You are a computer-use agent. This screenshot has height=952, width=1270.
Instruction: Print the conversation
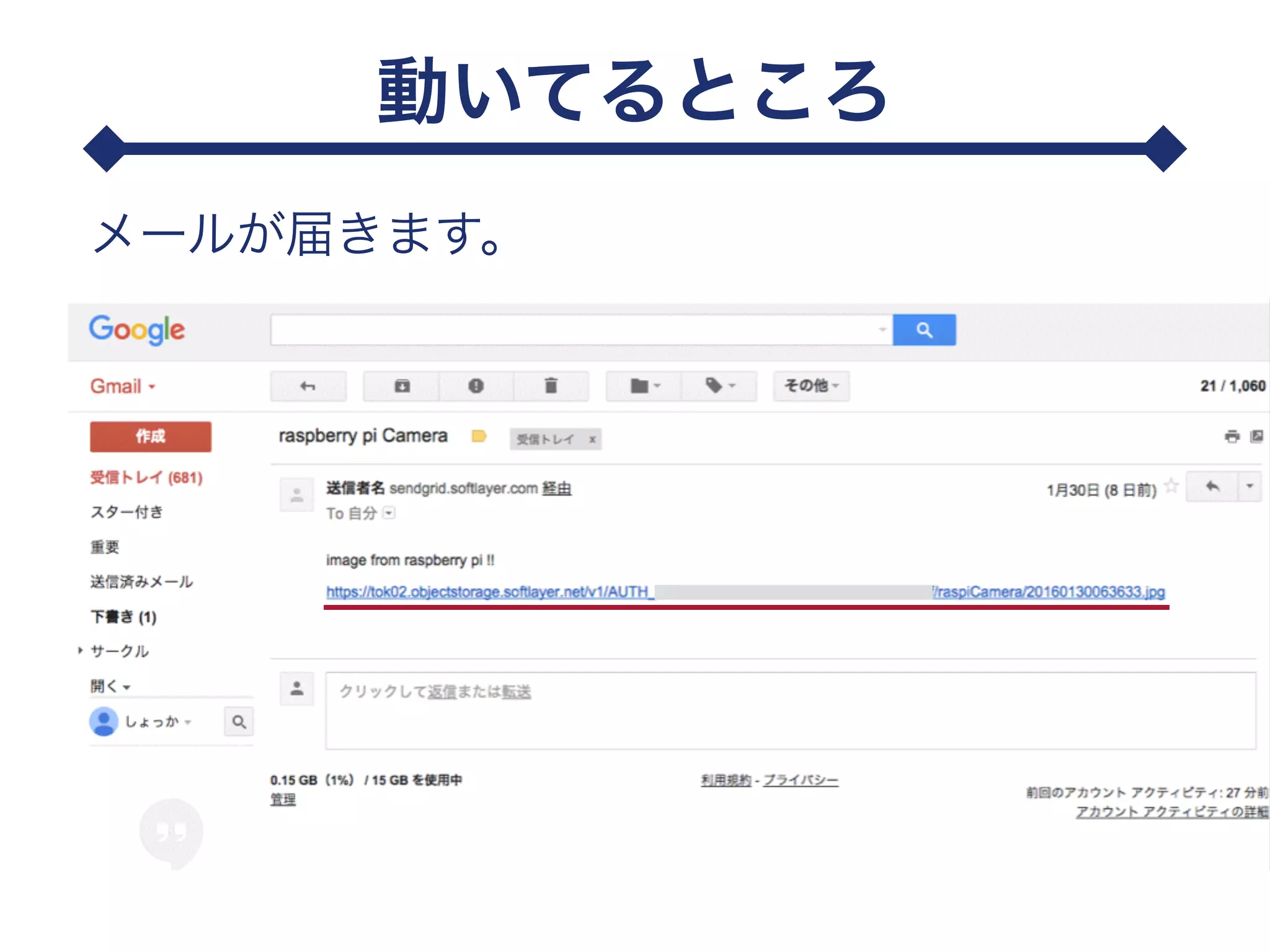[x=1232, y=436]
